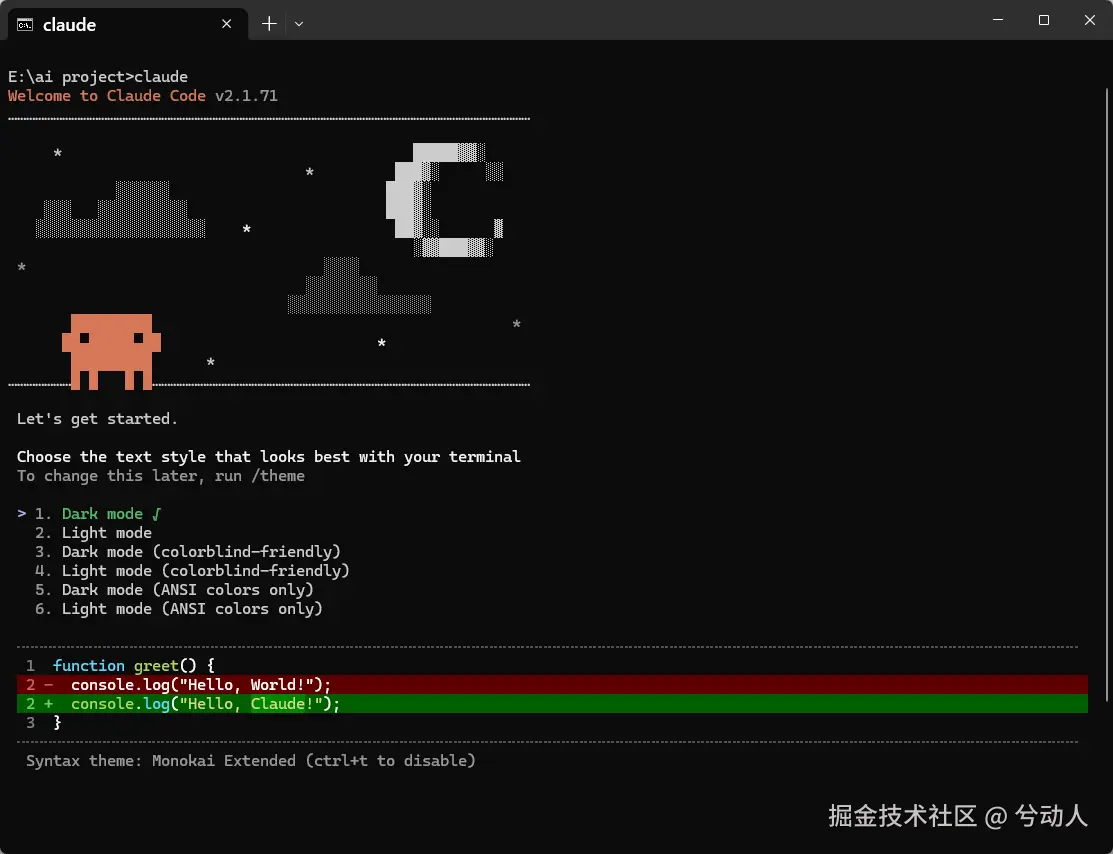The height and width of the screenshot is (854, 1113).
Task: Open a new terminal tab with plus icon
Action: click(269, 24)
